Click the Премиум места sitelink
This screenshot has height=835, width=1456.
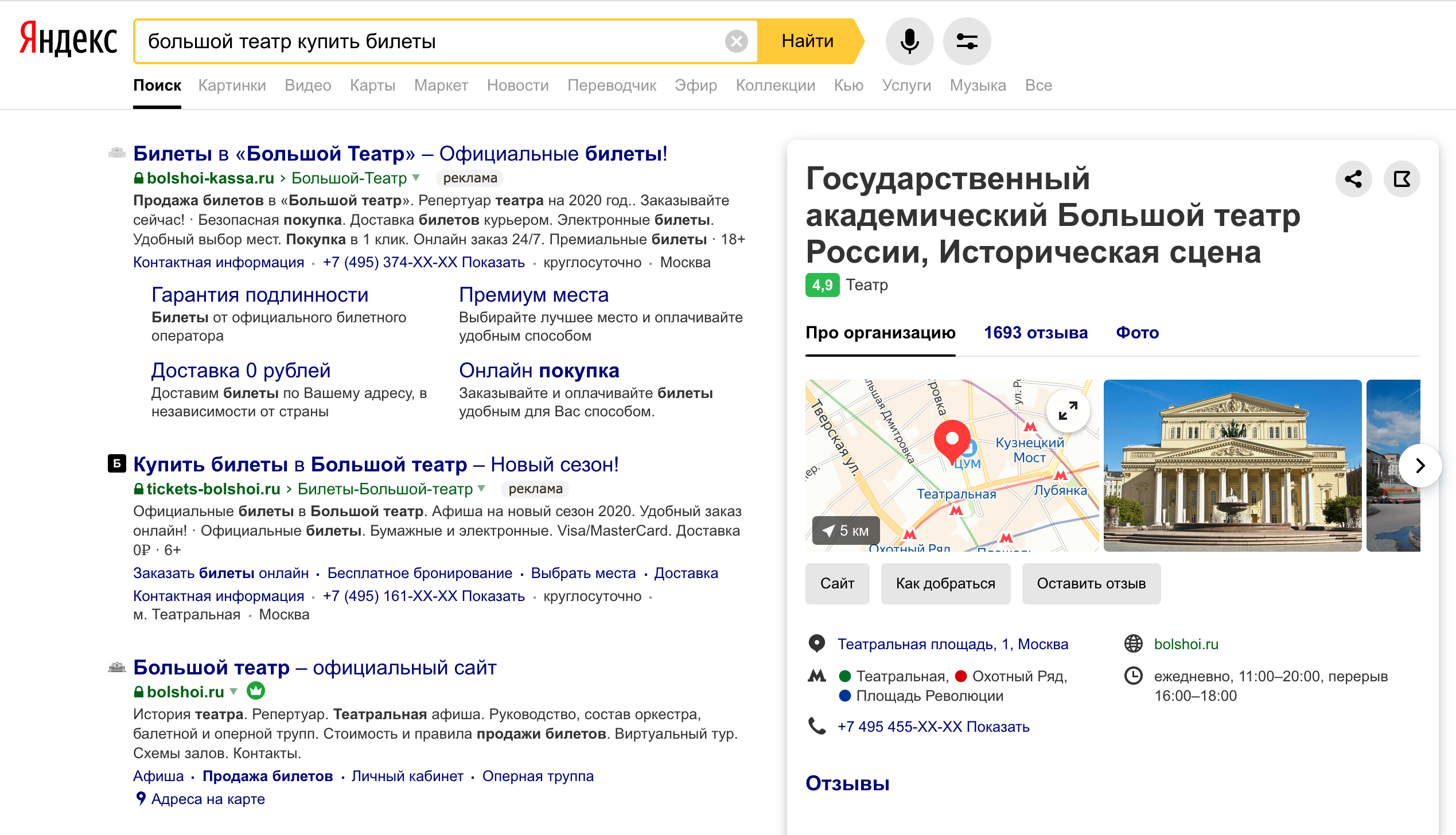click(x=534, y=295)
